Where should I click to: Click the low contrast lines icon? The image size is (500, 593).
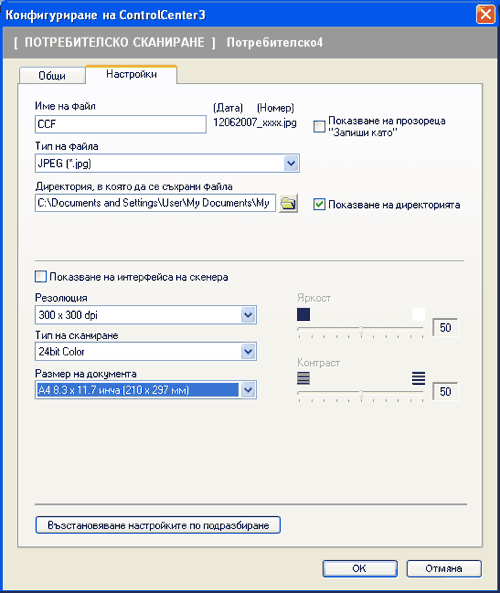(303, 378)
